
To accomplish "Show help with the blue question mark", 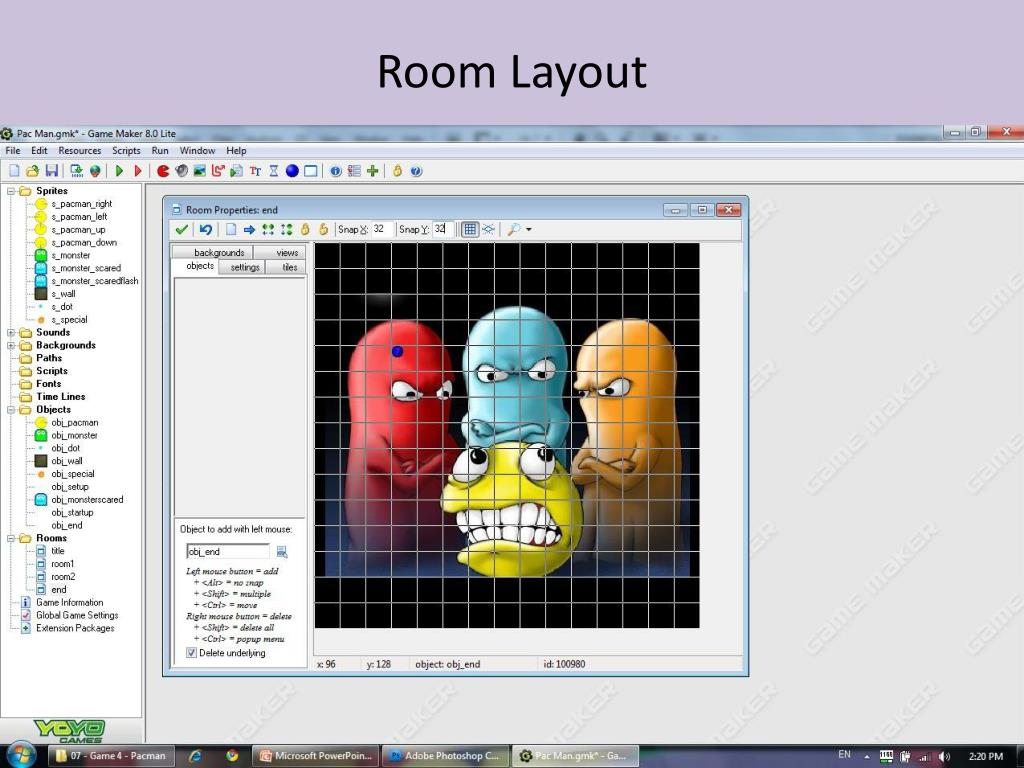I will pos(416,171).
